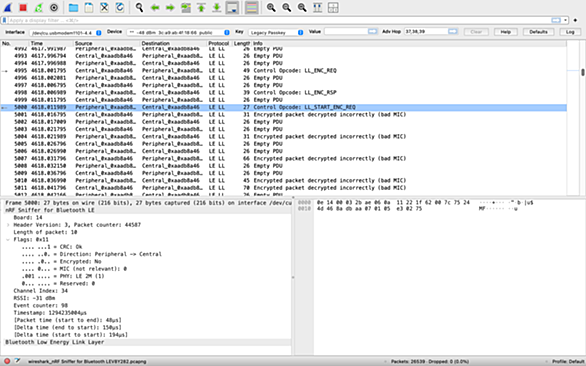586x366 pixels.
Task: Click the expert info red status icon
Action: pos(7,361)
